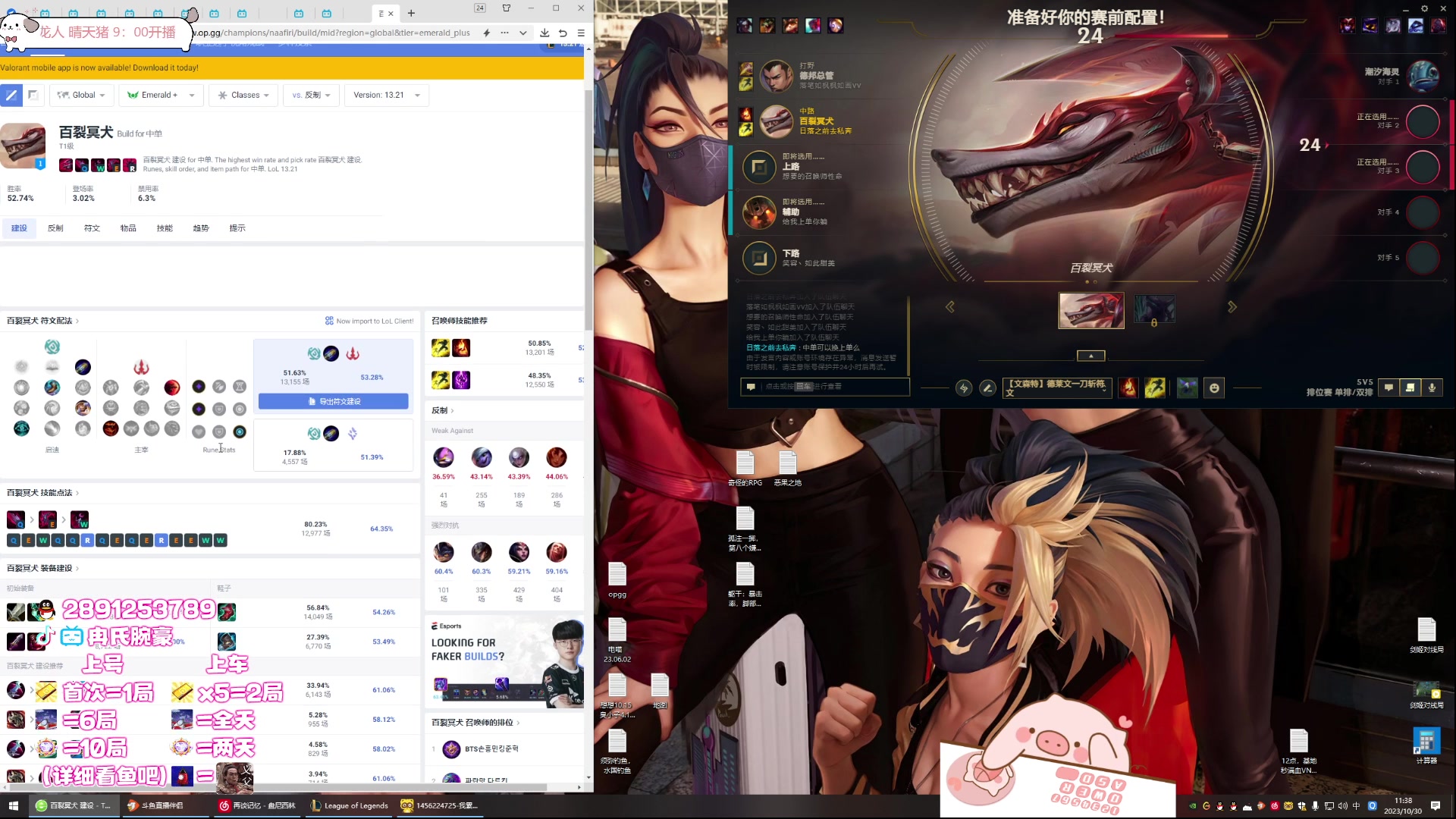Select the Ignite summoner spell slot
The width and height of the screenshot is (1456, 819).
pyautogui.click(x=1128, y=388)
